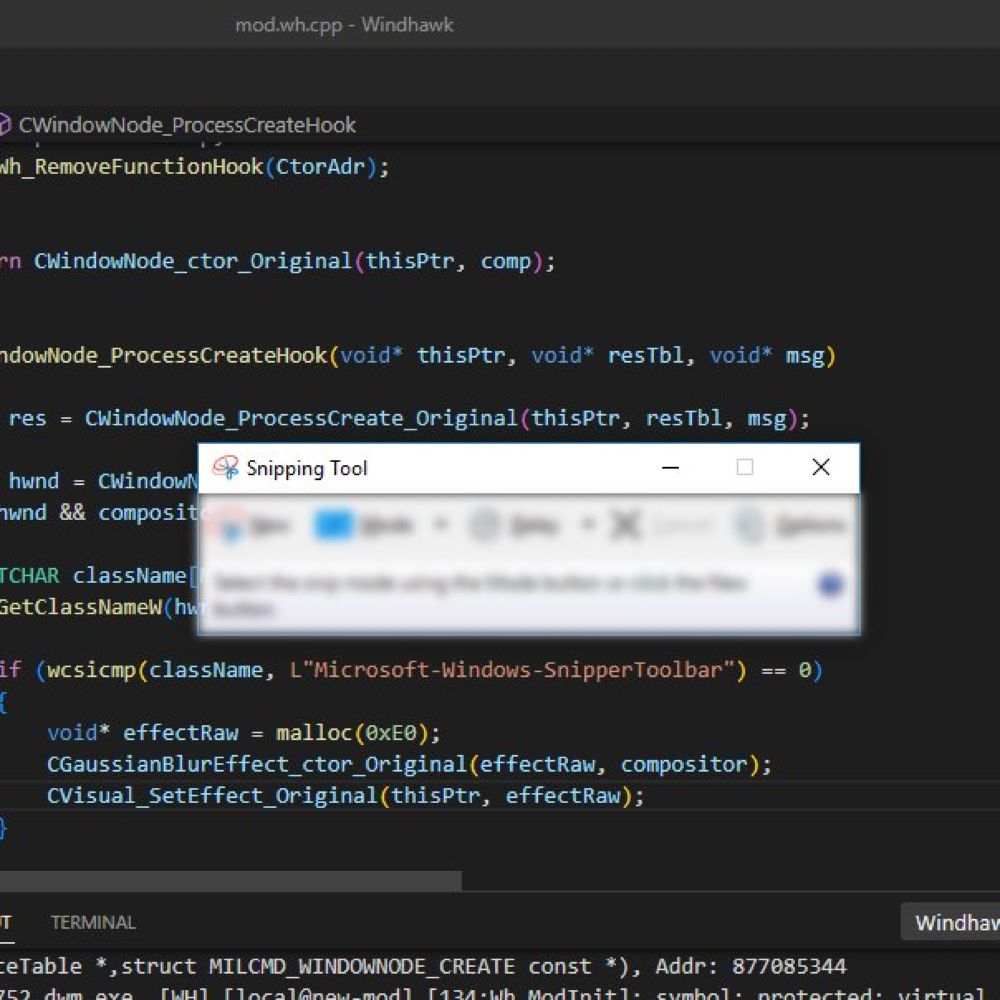
Task: Click the Addr: 877085344 value in output
Action: coord(751,966)
